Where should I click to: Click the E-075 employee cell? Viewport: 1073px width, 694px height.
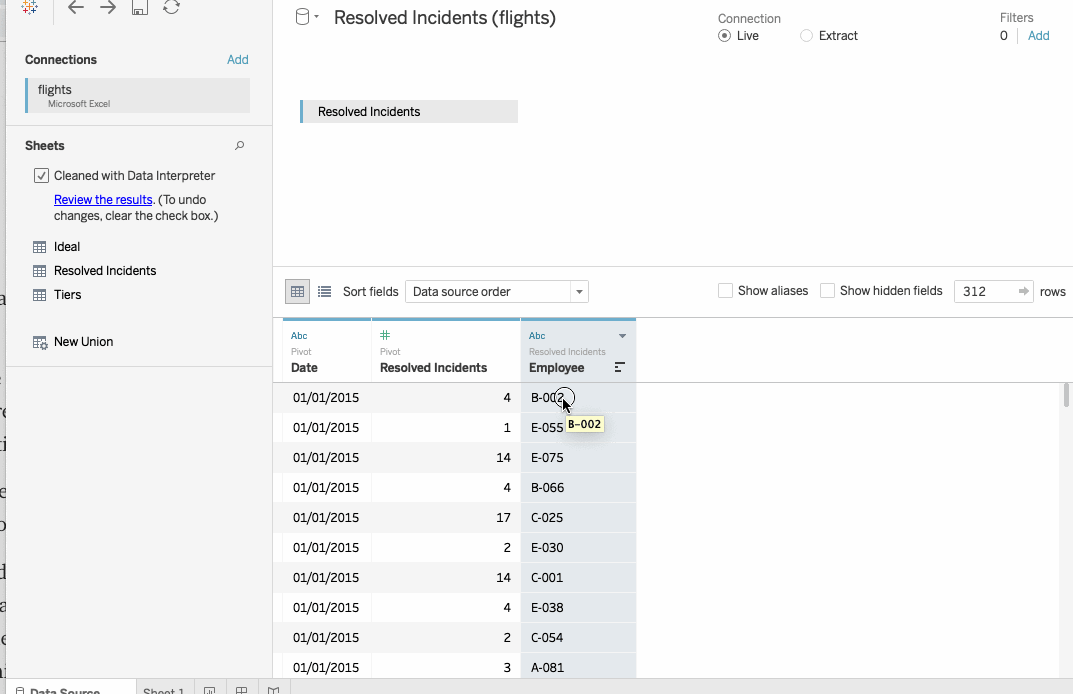click(x=578, y=458)
